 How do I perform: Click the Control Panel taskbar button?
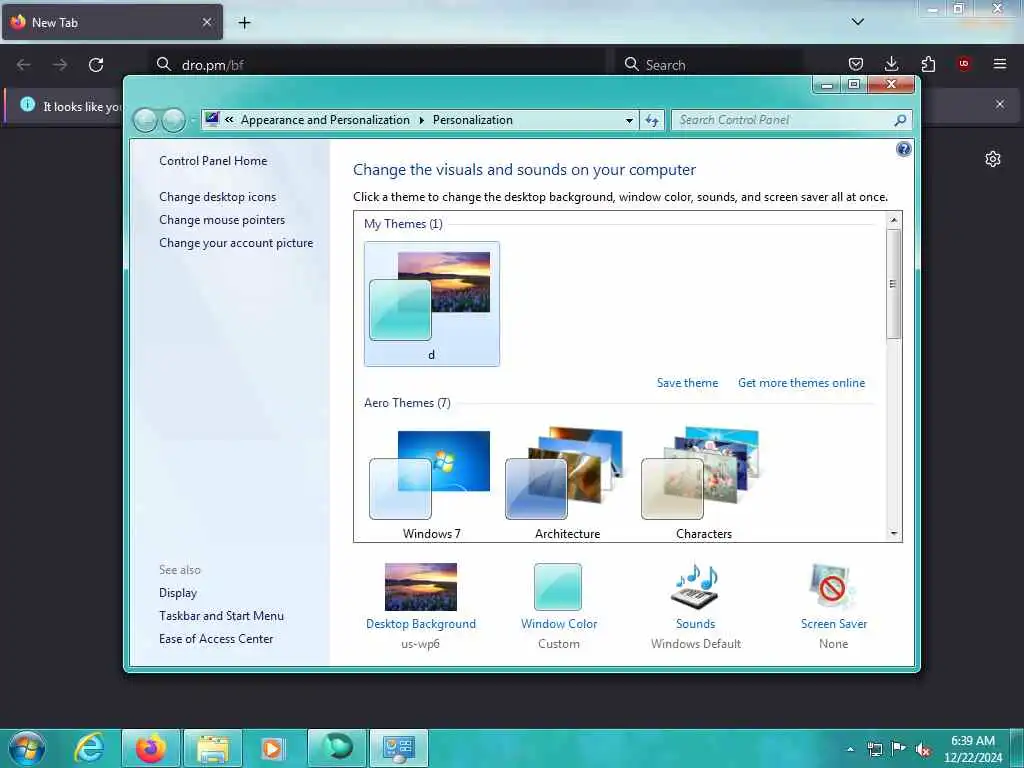(399, 748)
